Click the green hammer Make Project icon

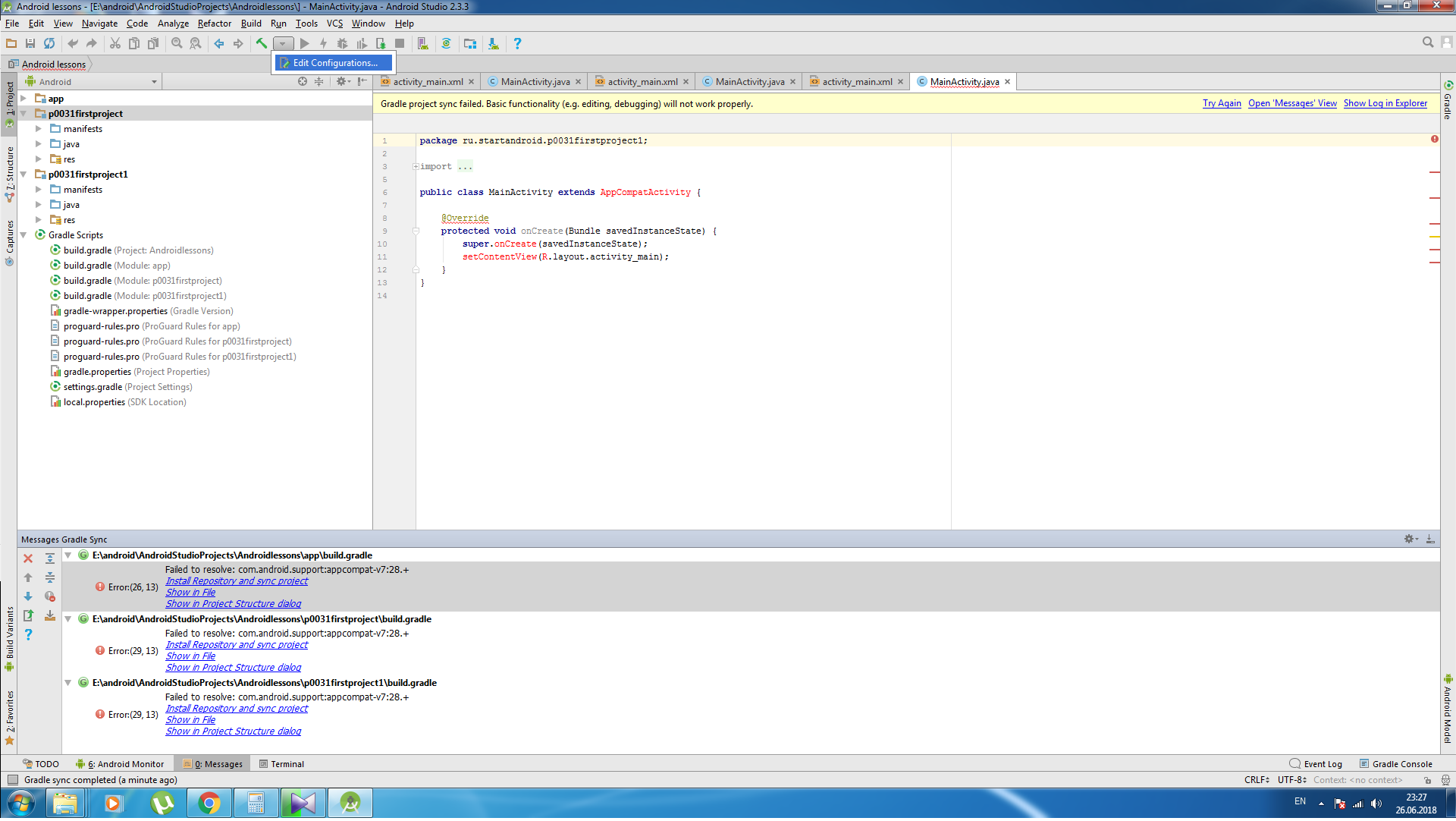[x=262, y=44]
